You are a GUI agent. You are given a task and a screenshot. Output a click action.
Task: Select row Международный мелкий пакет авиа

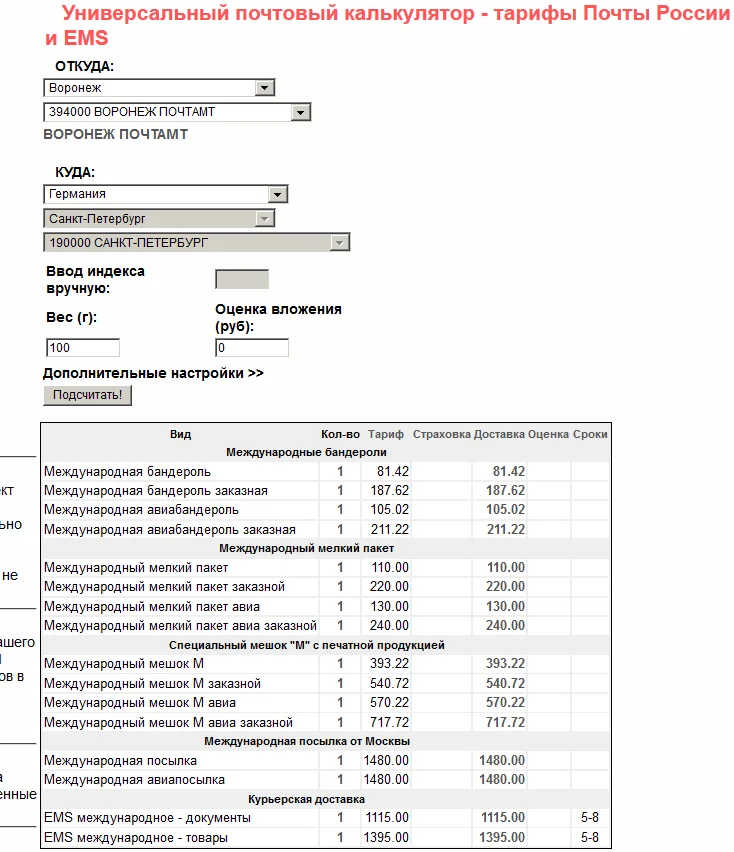coord(326,606)
